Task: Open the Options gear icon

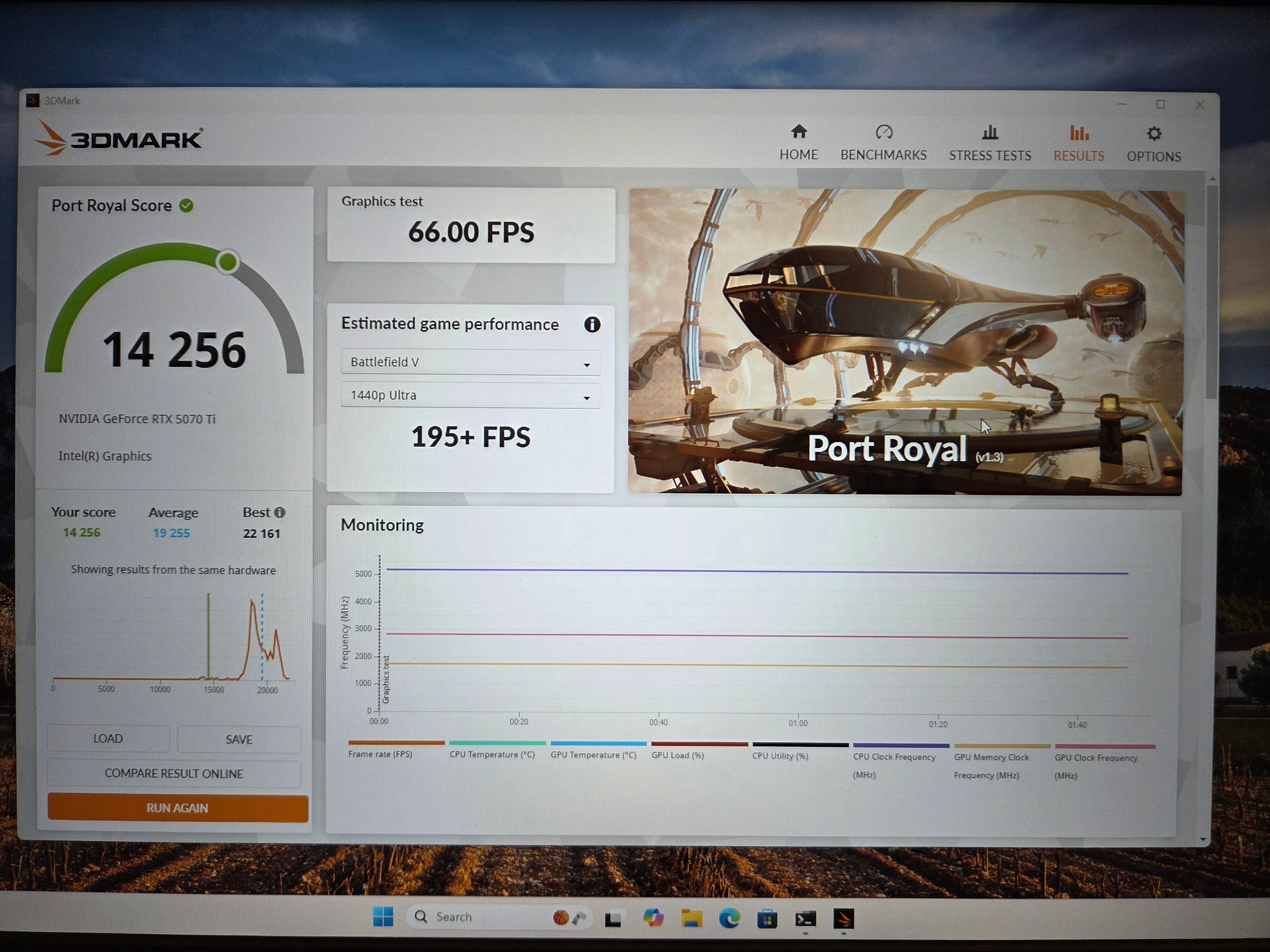Action: coord(1153,134)
